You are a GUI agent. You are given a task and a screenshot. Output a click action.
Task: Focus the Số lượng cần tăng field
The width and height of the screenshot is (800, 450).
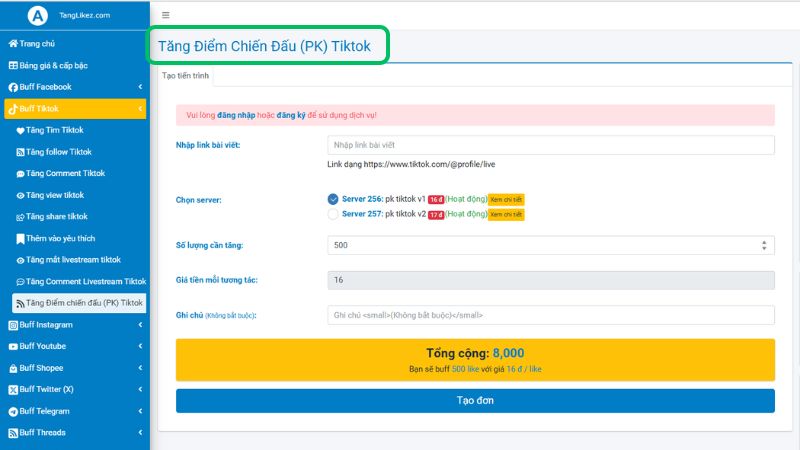(x=551, y=245)
